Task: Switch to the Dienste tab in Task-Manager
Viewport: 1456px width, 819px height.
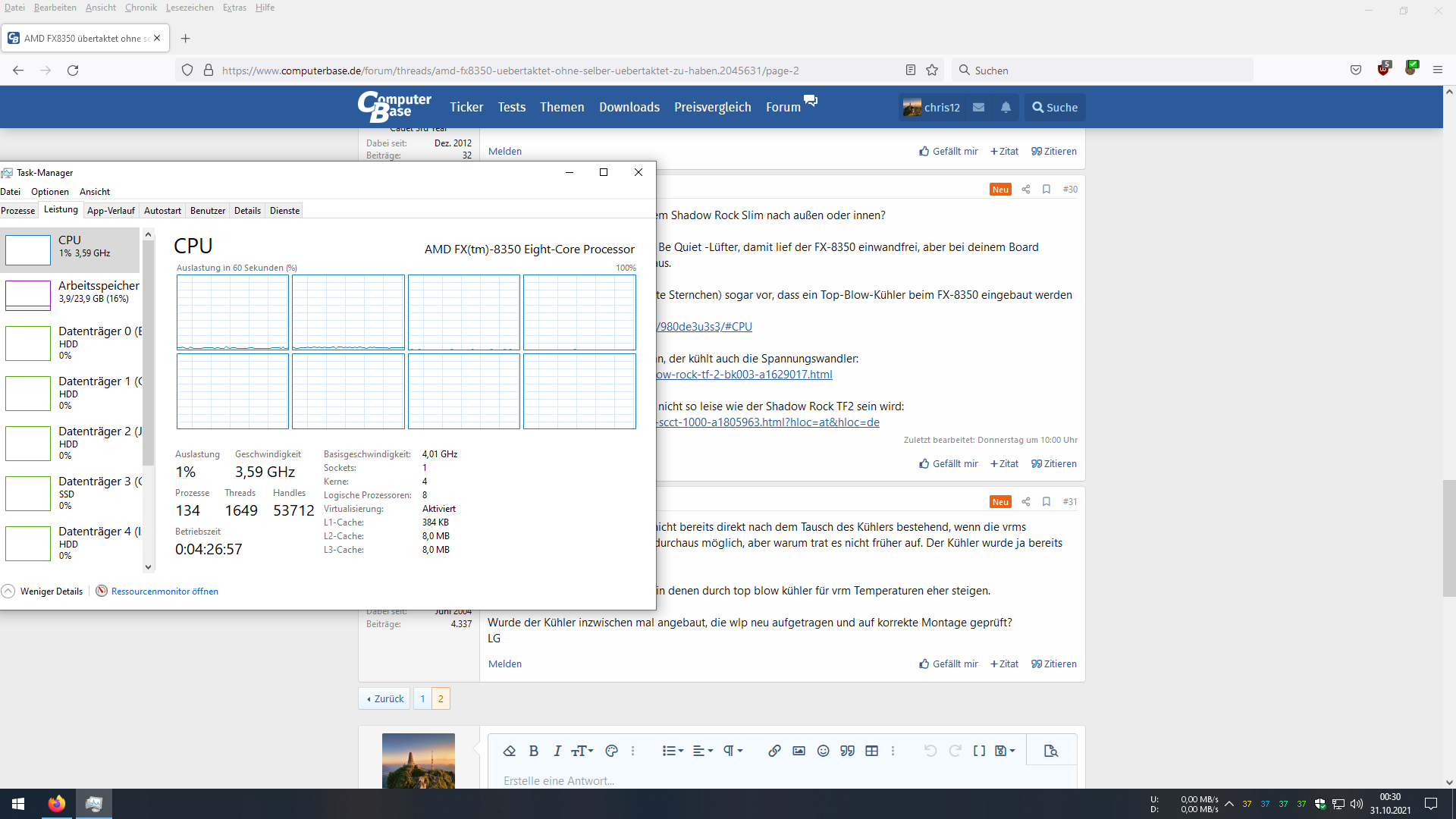Action: click(x=284, y=211)
